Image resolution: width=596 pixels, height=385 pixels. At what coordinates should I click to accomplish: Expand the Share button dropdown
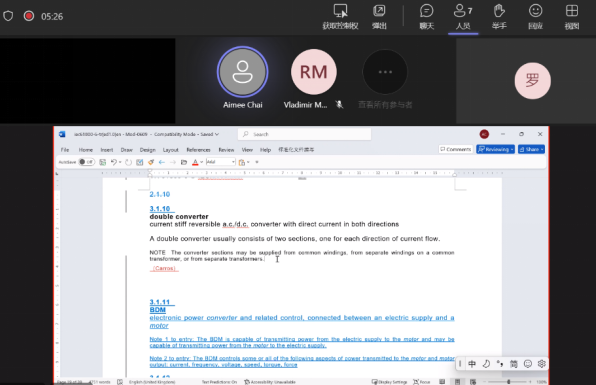(542, 149)
